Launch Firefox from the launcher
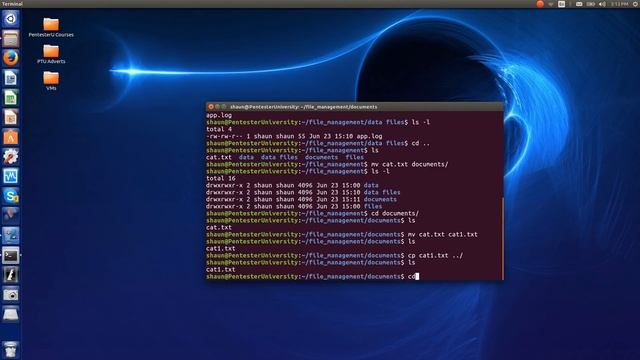640x360 pixels. (x=11, y=58)
